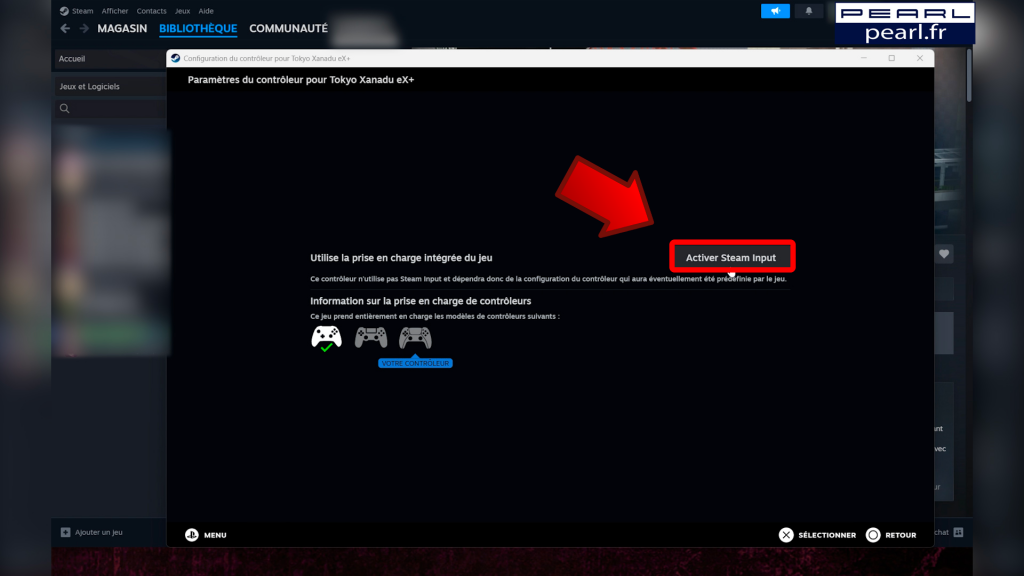Switch to the Magasin tab
Viewport: 1024px width, 576px height.
(x=122, y=29)
